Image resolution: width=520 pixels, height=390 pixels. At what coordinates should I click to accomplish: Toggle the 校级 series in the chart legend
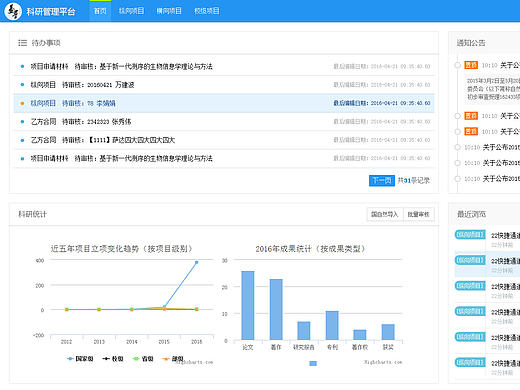pyautogui.click(x=113, y=359)
